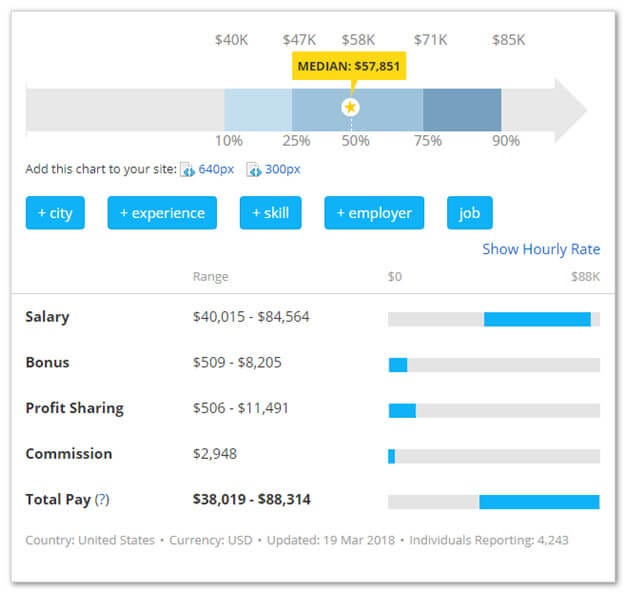Click the 75%–90% dark blue chart segment
The height and width of the screenshot is (594, 627).
[462, 110]
